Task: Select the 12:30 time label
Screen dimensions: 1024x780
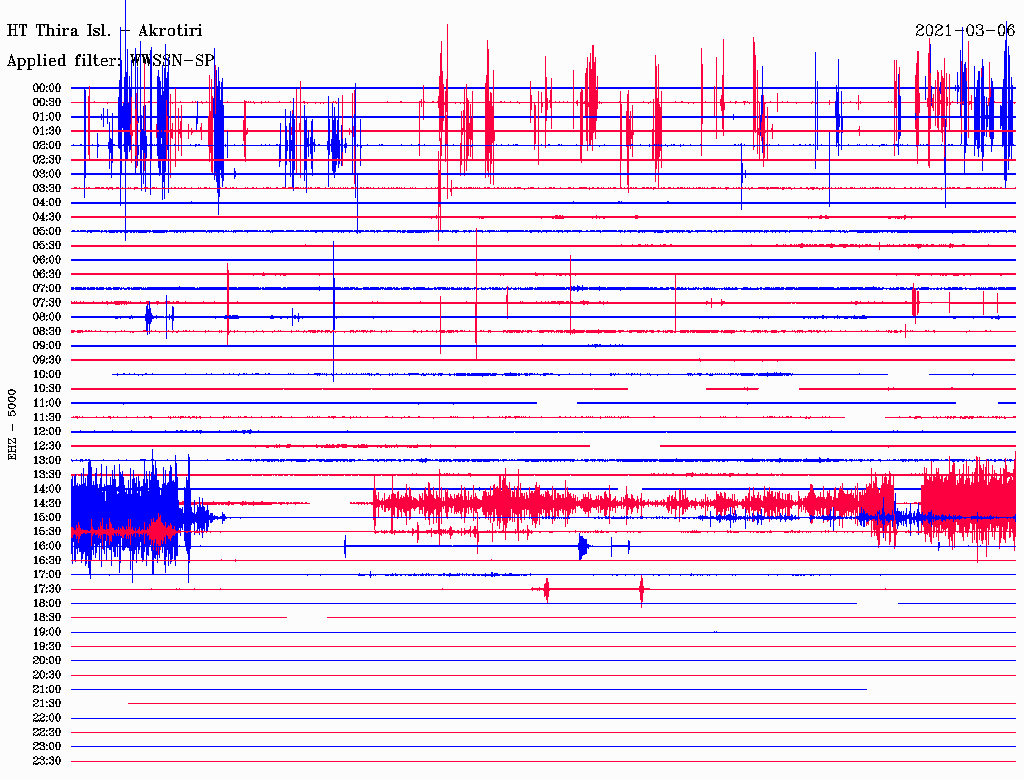Action: 47,446
